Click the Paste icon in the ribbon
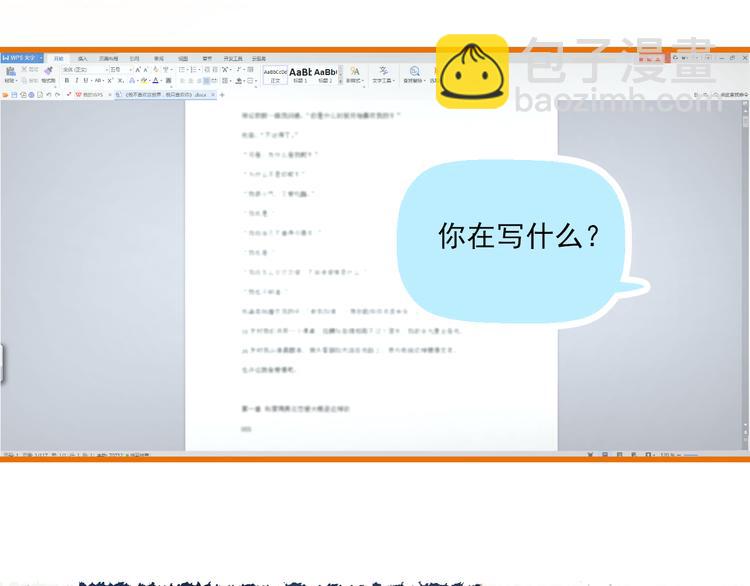Viewport: 750px width, 586px height. click(11, 72)
